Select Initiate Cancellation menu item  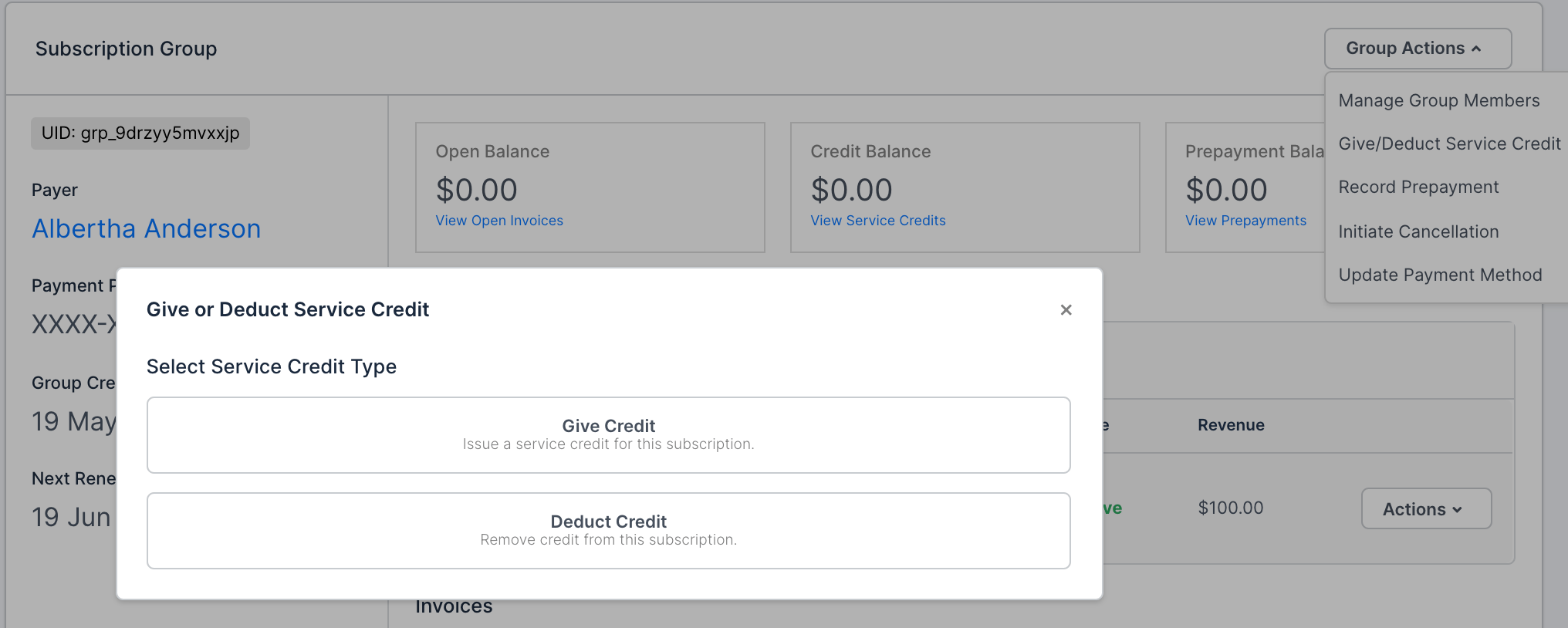pos(1418,231)
